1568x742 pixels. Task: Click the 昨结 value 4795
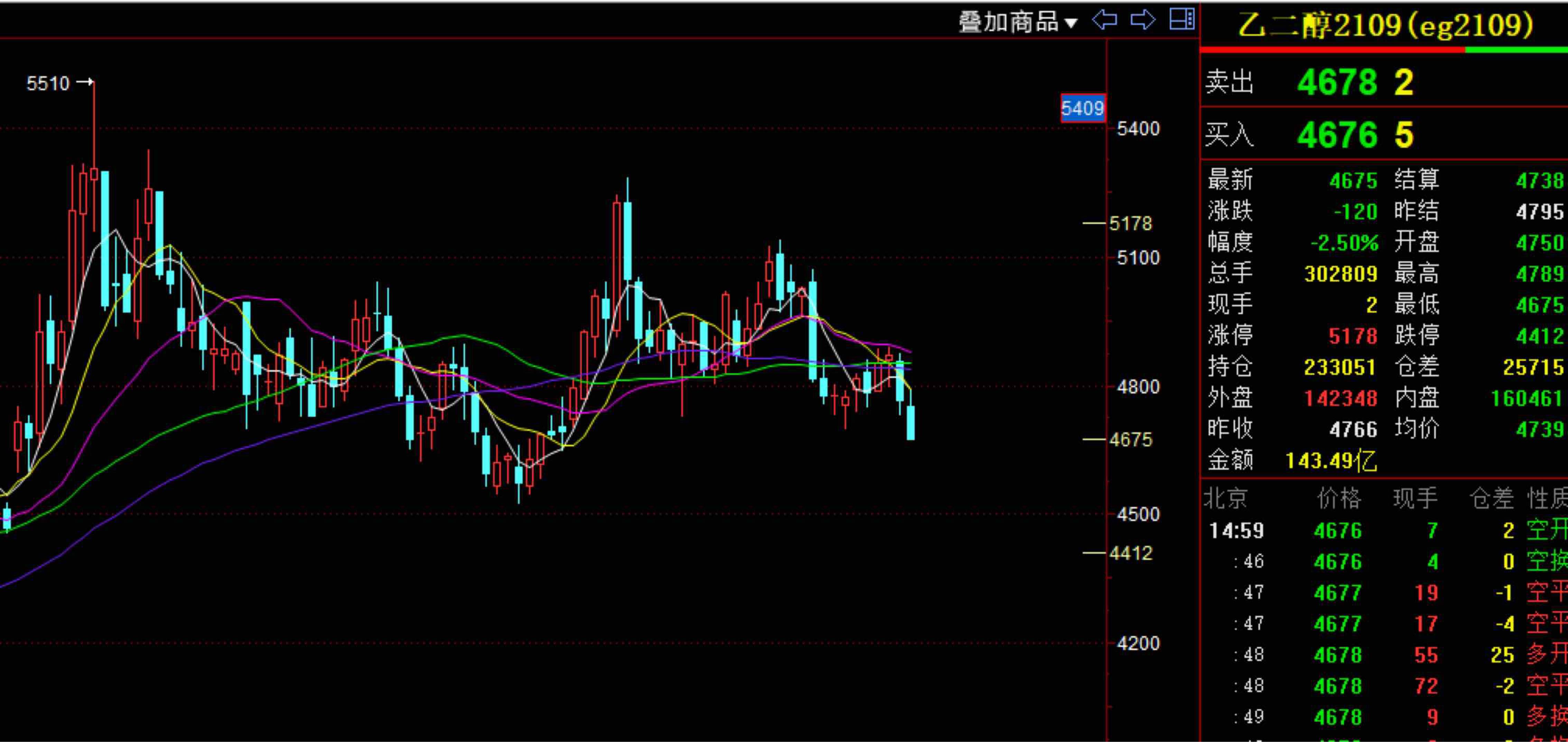(1540, 212)
